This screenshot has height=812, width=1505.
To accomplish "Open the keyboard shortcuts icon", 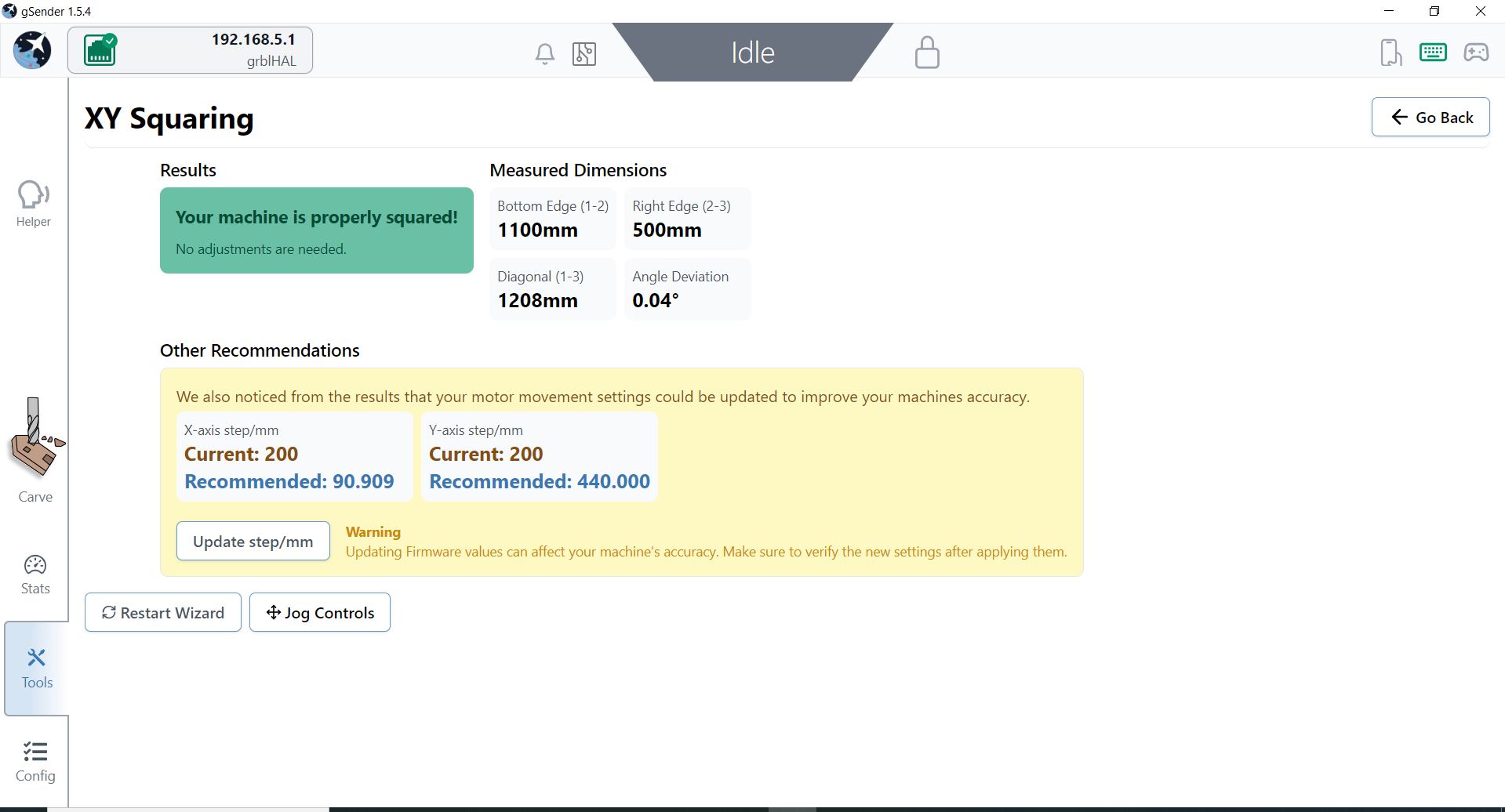I will (x=1433, y=53).
